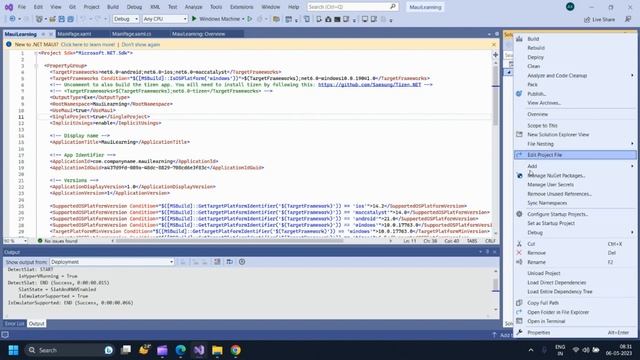Open the Analyze menu in menu bar
640x360 pixels.
(x=193, y=7)
